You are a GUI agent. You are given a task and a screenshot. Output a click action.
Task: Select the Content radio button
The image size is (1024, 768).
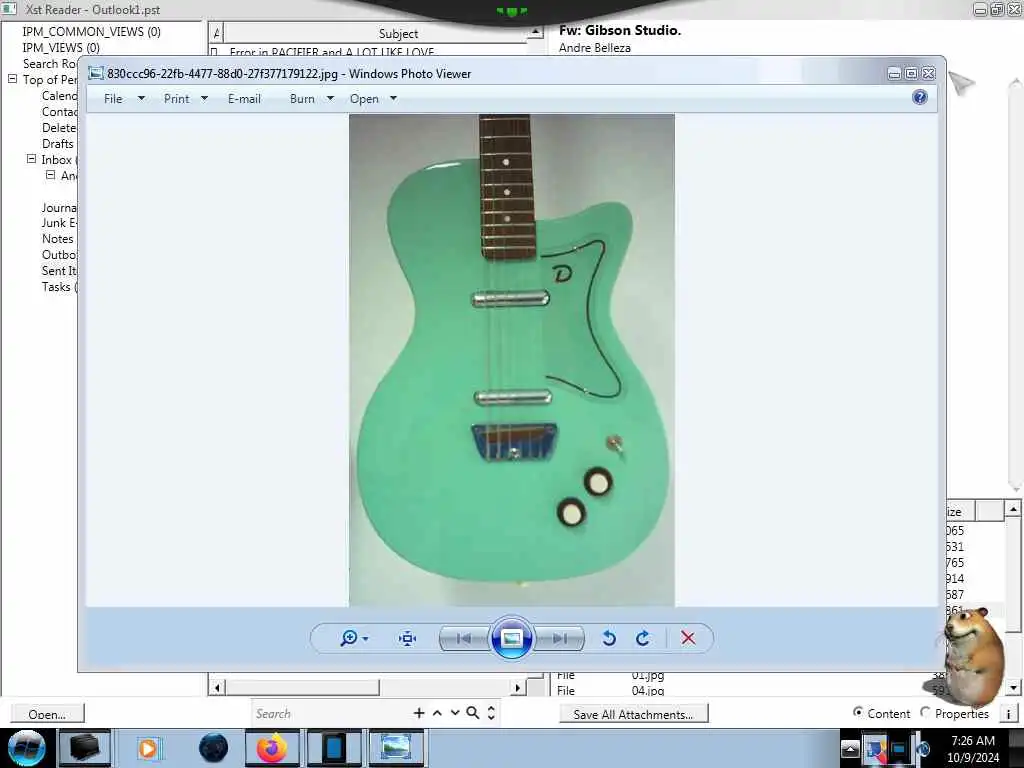pyautogui.click(x=858, y=712)
